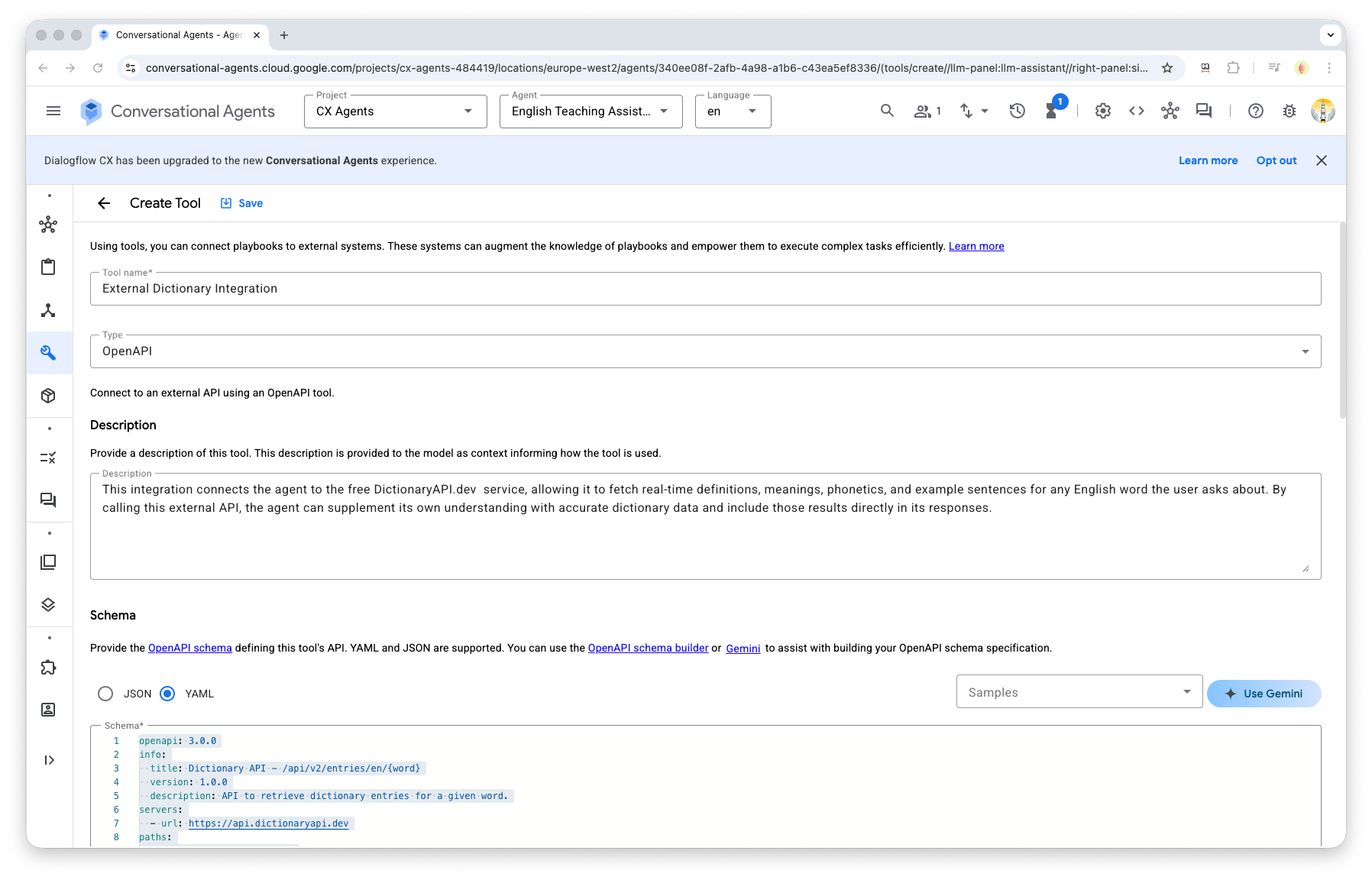Select the YAML radio button
Image resolution: width=1372 pixels, height=880 pixels.
tap(167, 694)
